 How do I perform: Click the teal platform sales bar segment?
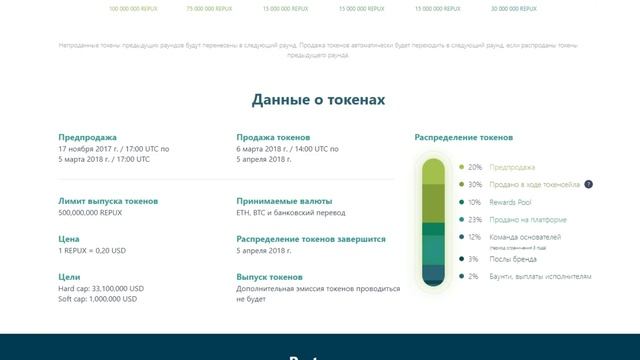pos(433,250)
